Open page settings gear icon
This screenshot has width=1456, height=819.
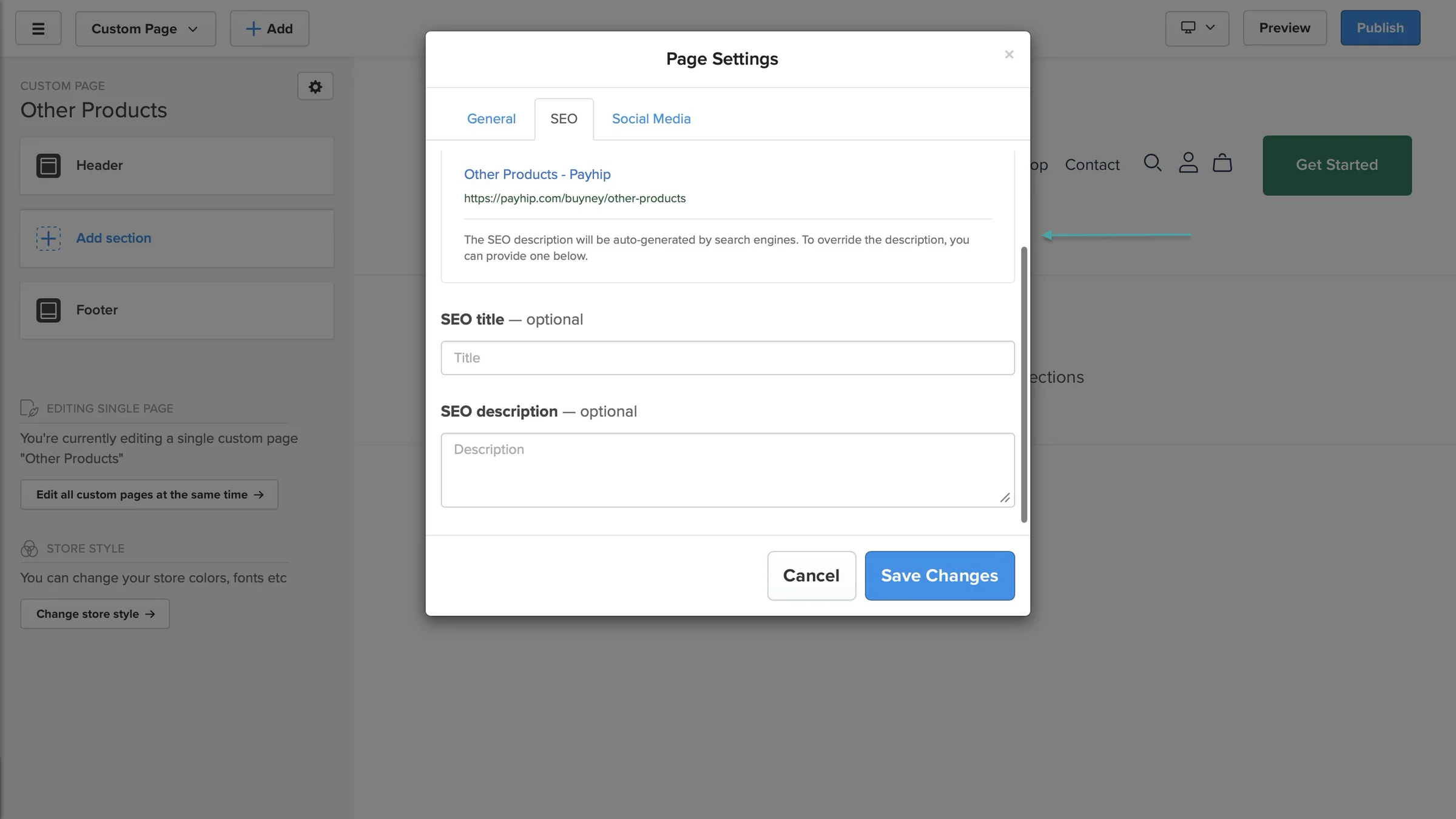[315, 86]
